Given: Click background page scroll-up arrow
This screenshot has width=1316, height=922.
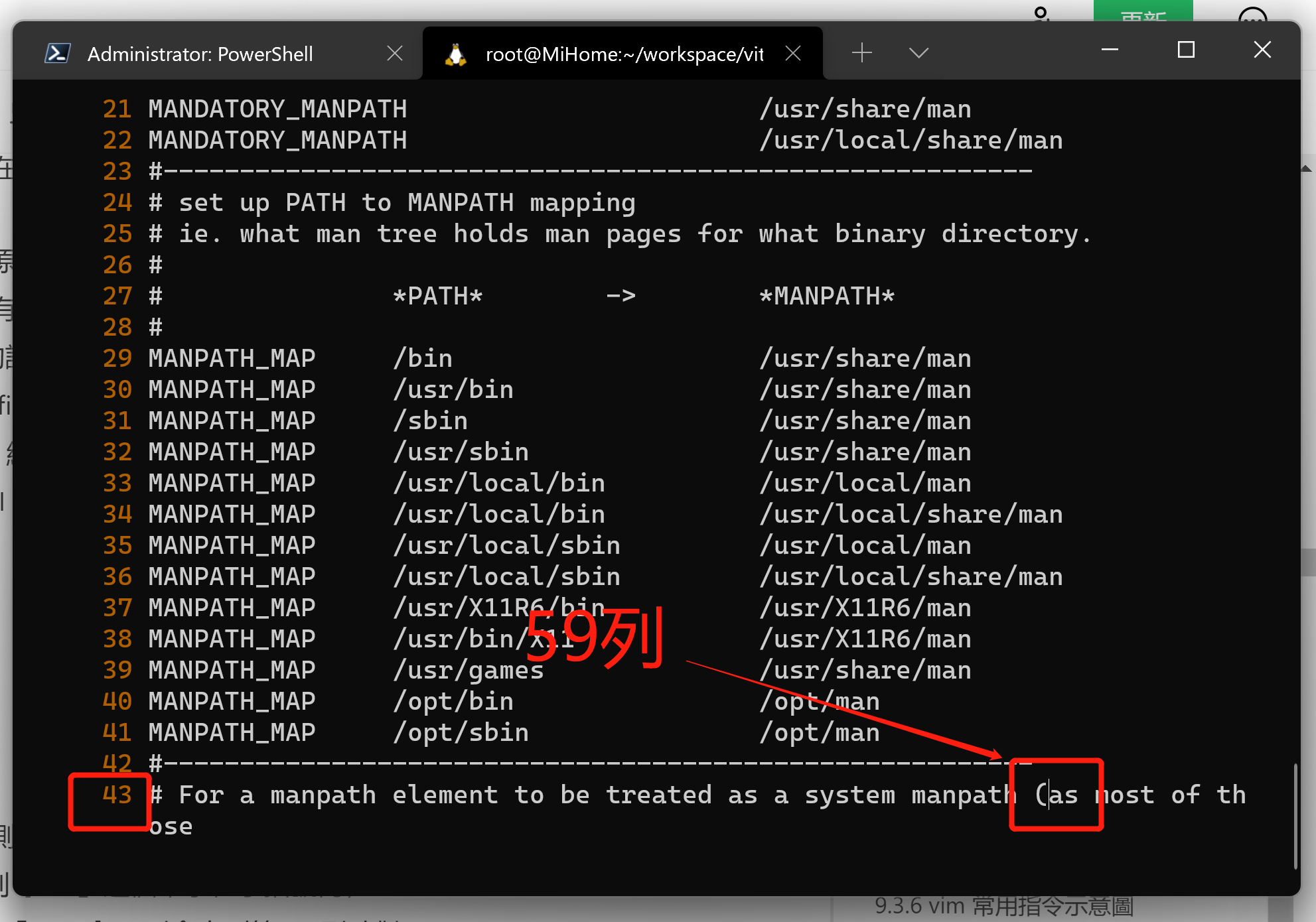Looking at the screenshot, I should tap(1307, 168).
